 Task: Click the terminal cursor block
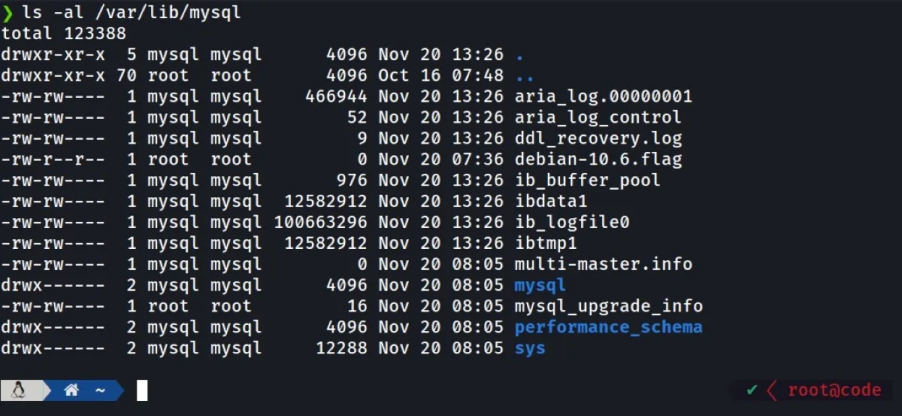click(x=142, y=390)
